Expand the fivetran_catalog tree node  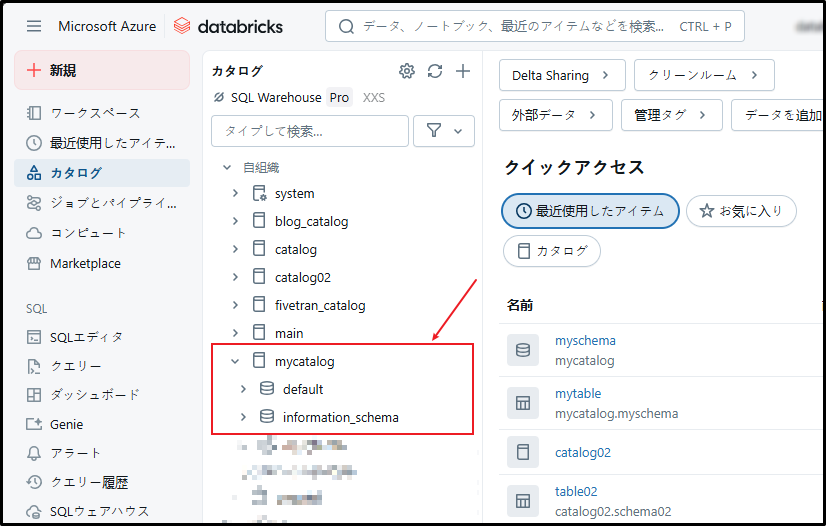pyautogui.click(x=235, y=305)
